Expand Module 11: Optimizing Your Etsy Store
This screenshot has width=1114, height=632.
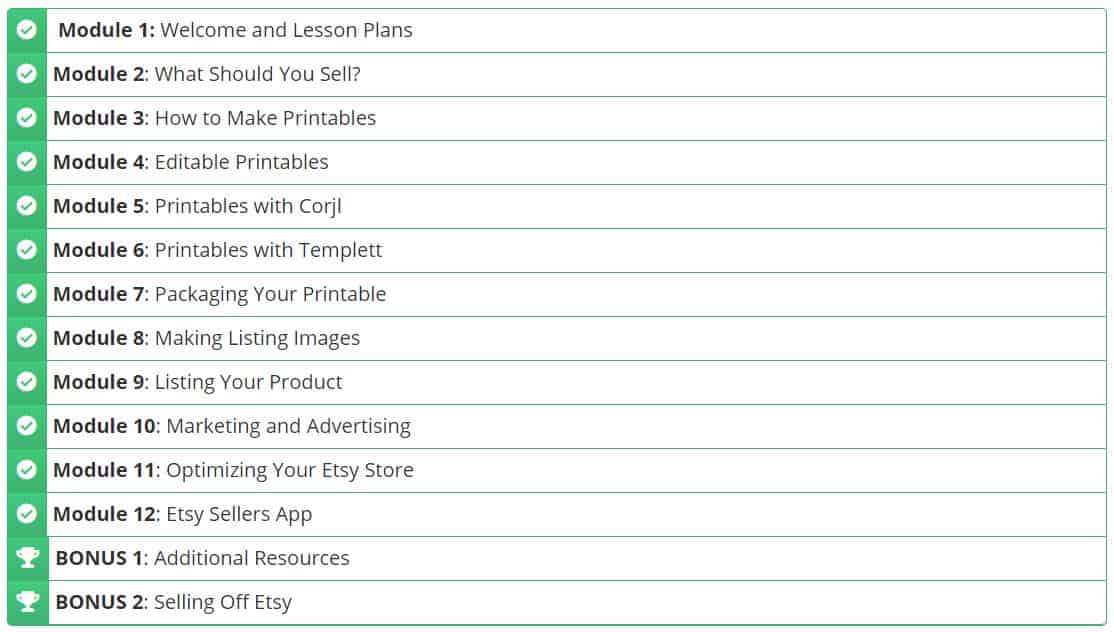(576, 471)
